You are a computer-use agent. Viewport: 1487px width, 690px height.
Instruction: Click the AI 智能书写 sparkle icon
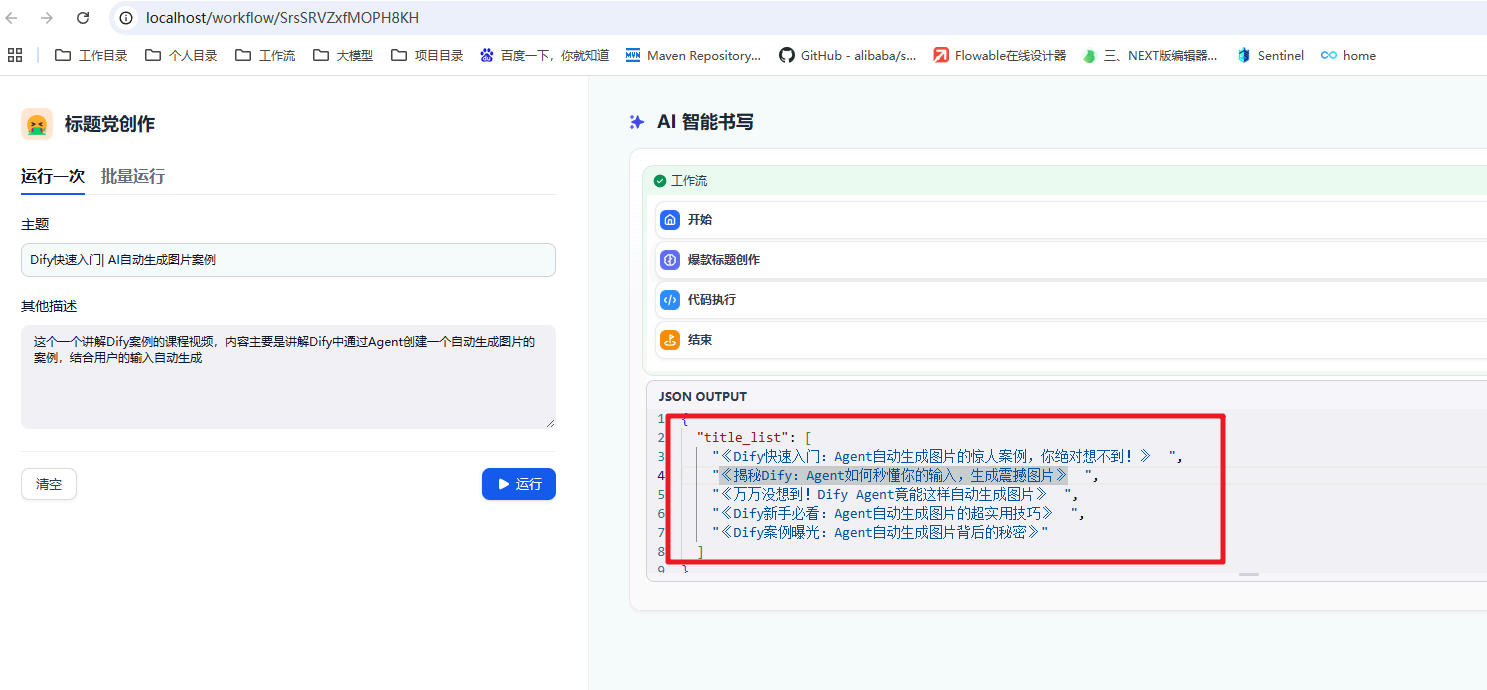(636, 122)
